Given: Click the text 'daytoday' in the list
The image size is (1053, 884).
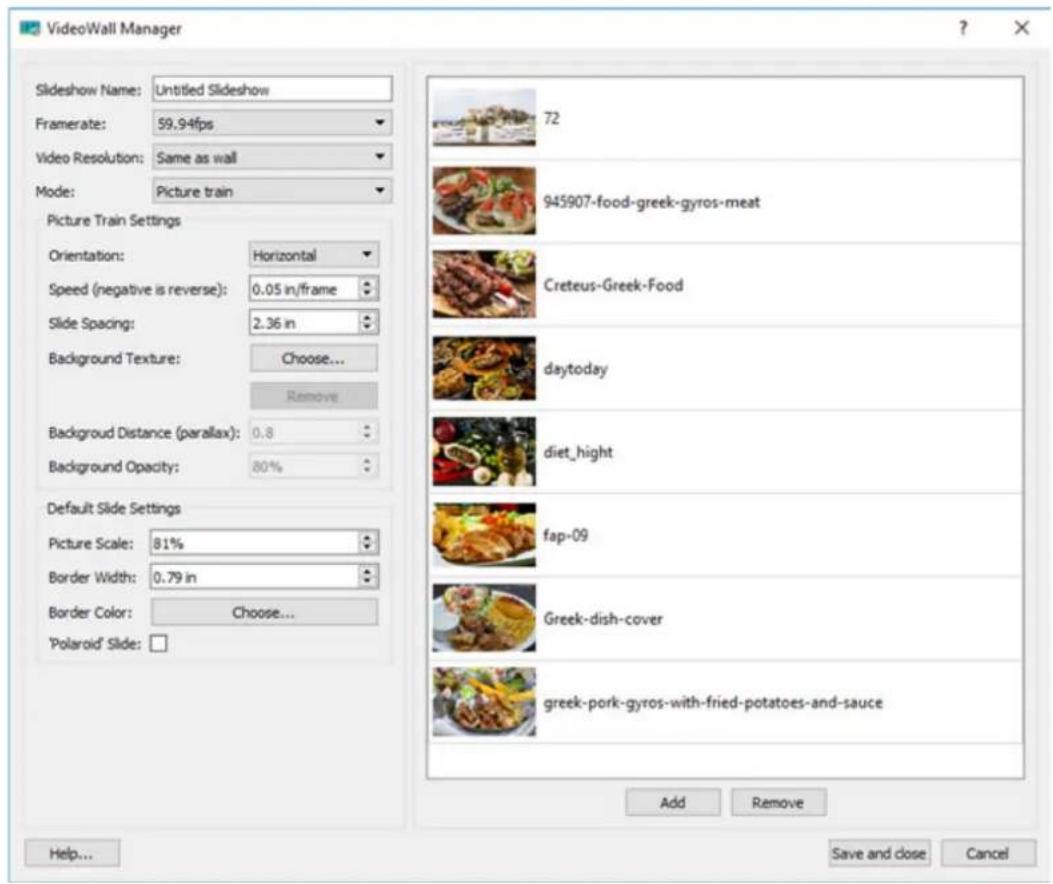Looking at the screenshot, I should pyautogui.click(x=576, y=369).
